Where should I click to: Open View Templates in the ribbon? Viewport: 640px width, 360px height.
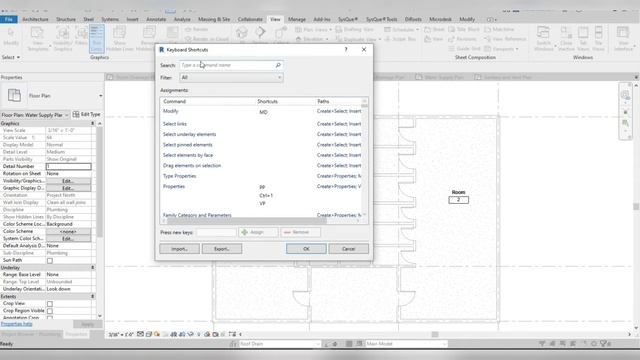pos(37,38)
